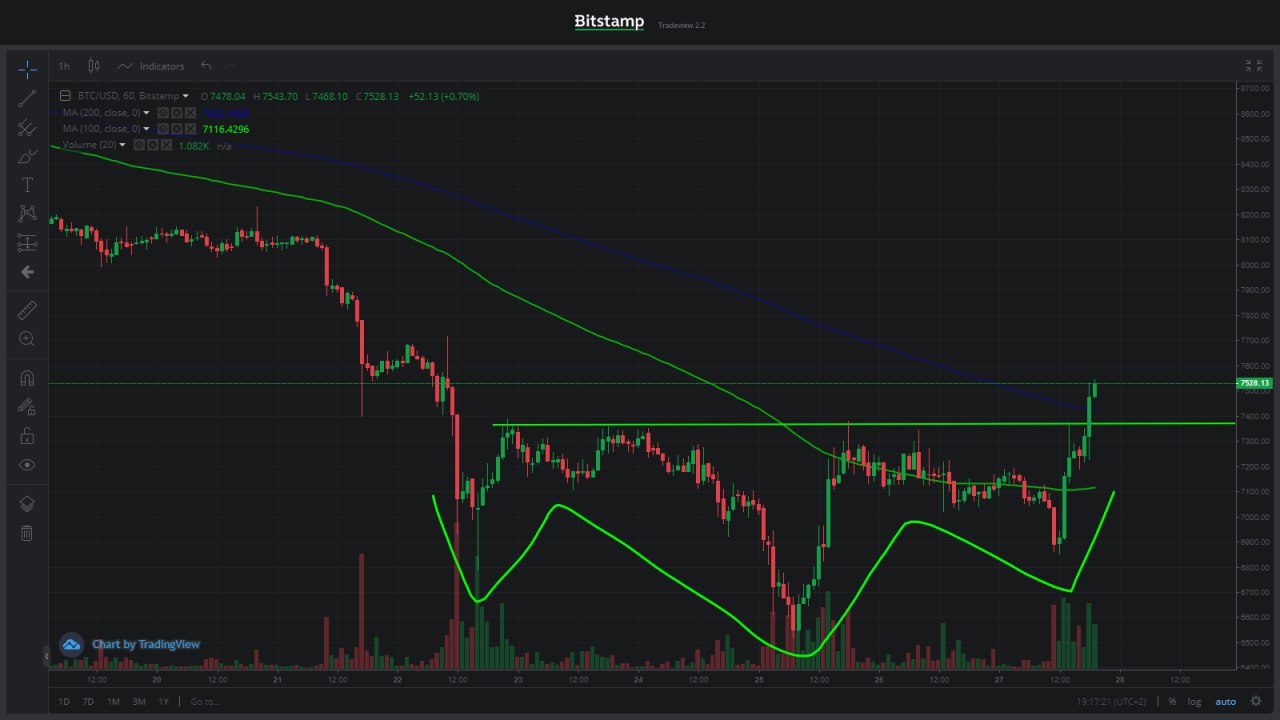
Task: Click the current price label 7528.13
Action: coord(1253,383)
